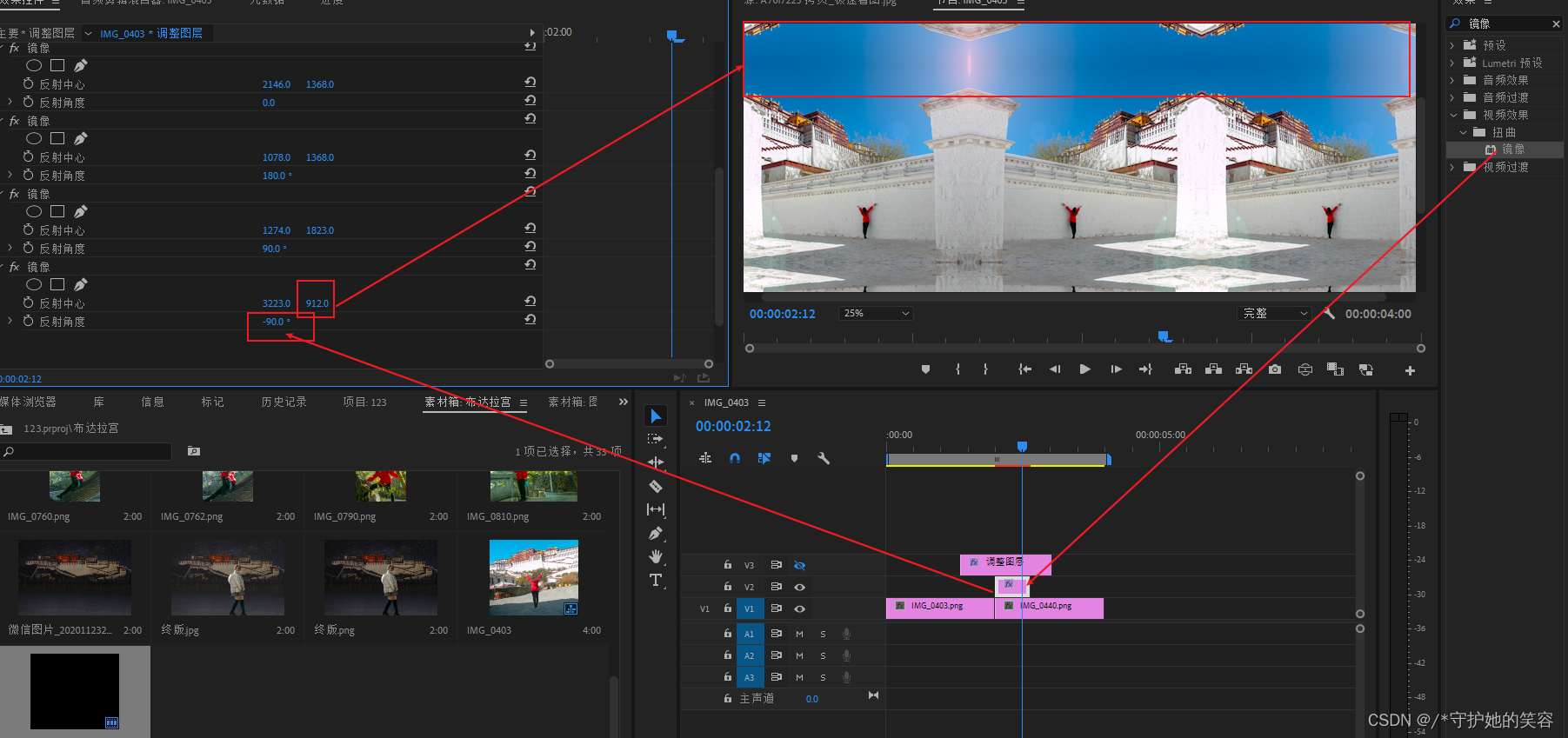Create rectangle mask for the 镜像 effect with 180.0°

tap(57, 138)
